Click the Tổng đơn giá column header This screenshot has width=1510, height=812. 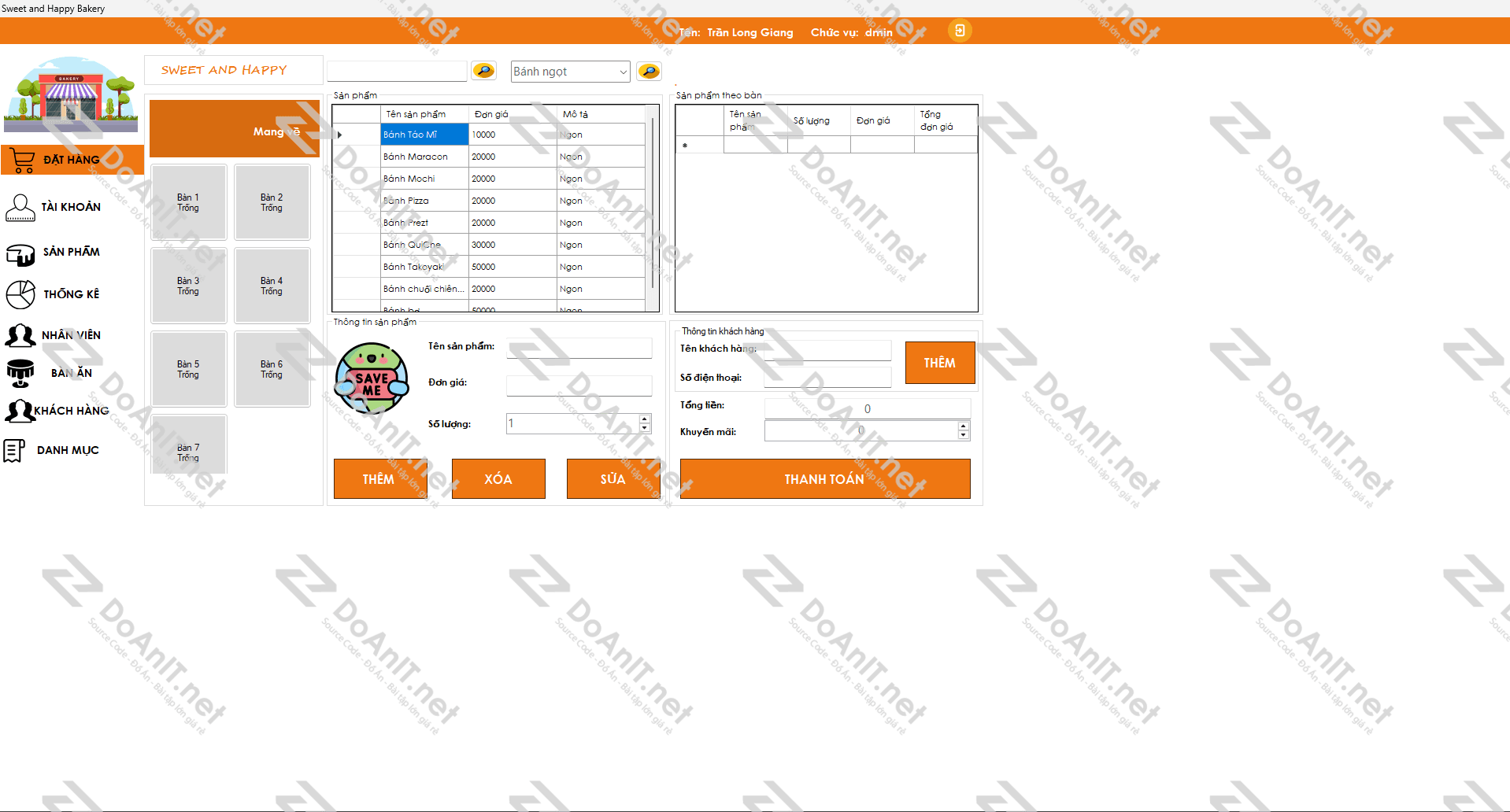946,120
